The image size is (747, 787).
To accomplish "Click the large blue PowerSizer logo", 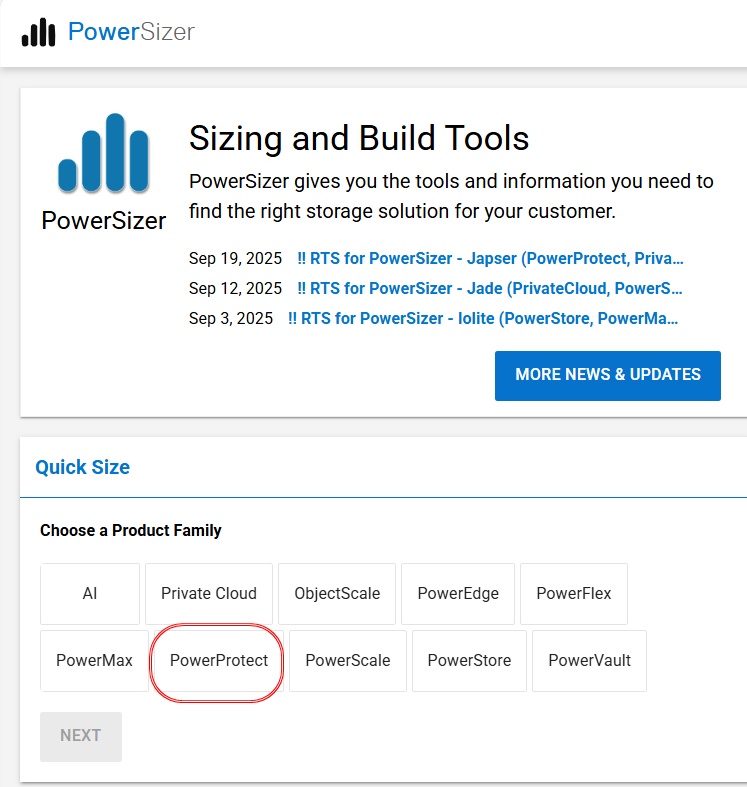I will coord(103,153).
